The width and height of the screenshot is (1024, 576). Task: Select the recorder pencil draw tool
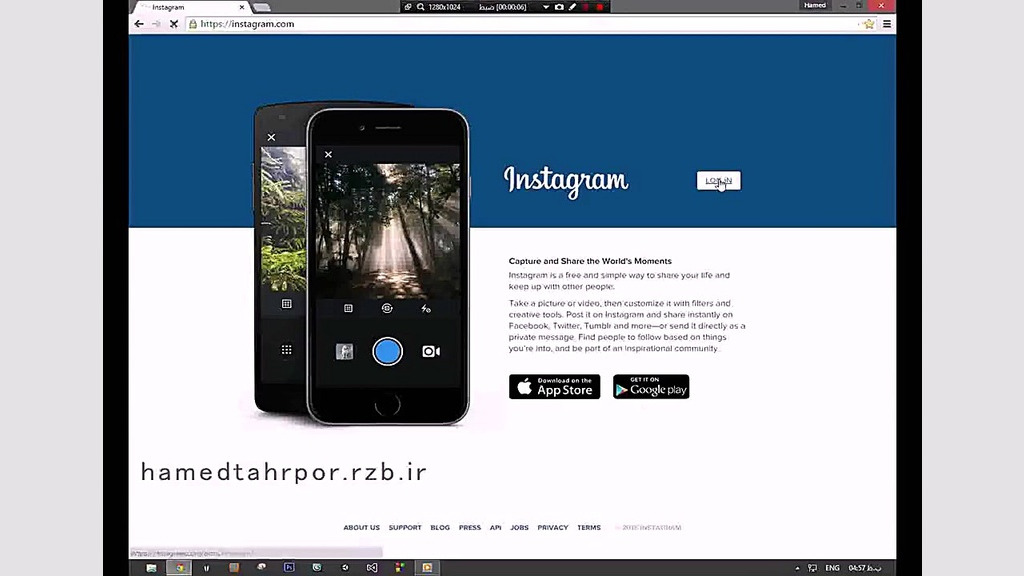pyautogui.click(x=573, y=7)
